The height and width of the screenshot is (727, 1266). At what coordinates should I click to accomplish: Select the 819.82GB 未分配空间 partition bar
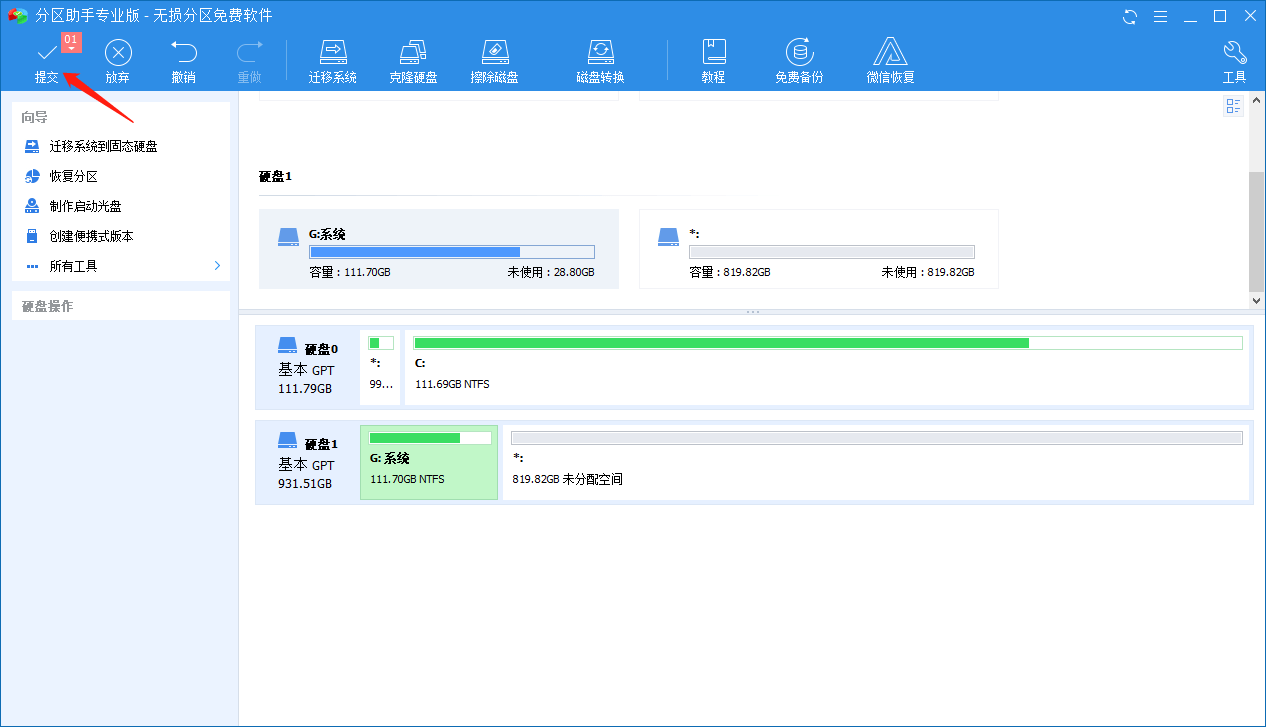876,460
